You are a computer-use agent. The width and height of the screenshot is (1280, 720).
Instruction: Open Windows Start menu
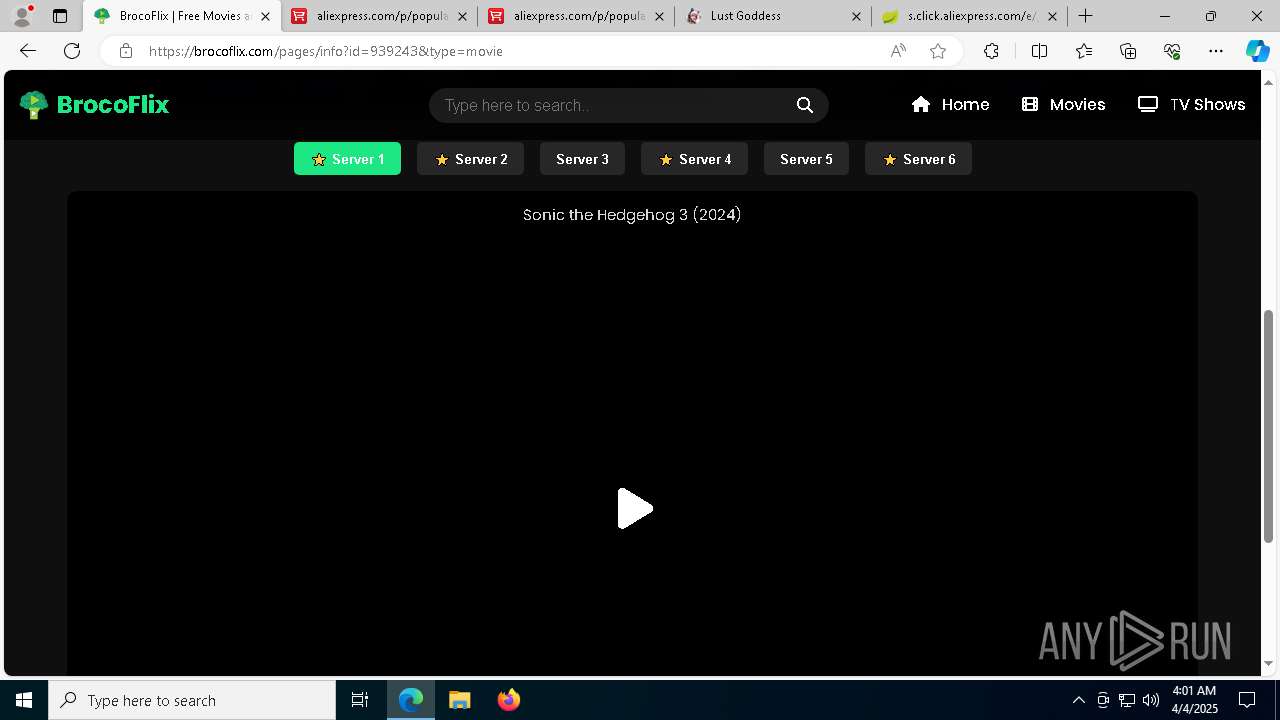(24, 700)
